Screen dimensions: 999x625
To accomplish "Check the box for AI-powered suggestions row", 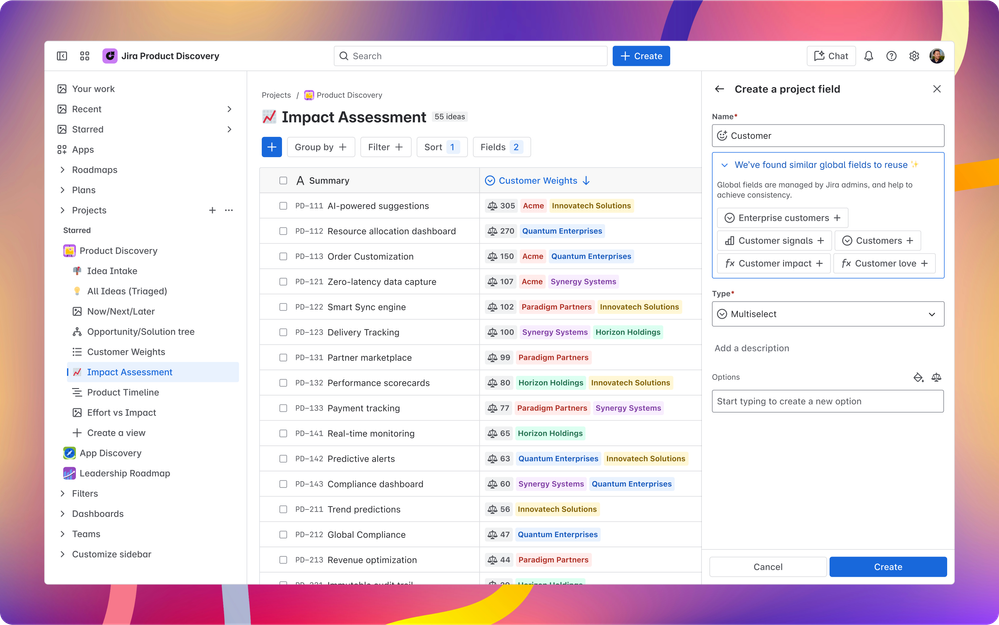I will (283, 206).
